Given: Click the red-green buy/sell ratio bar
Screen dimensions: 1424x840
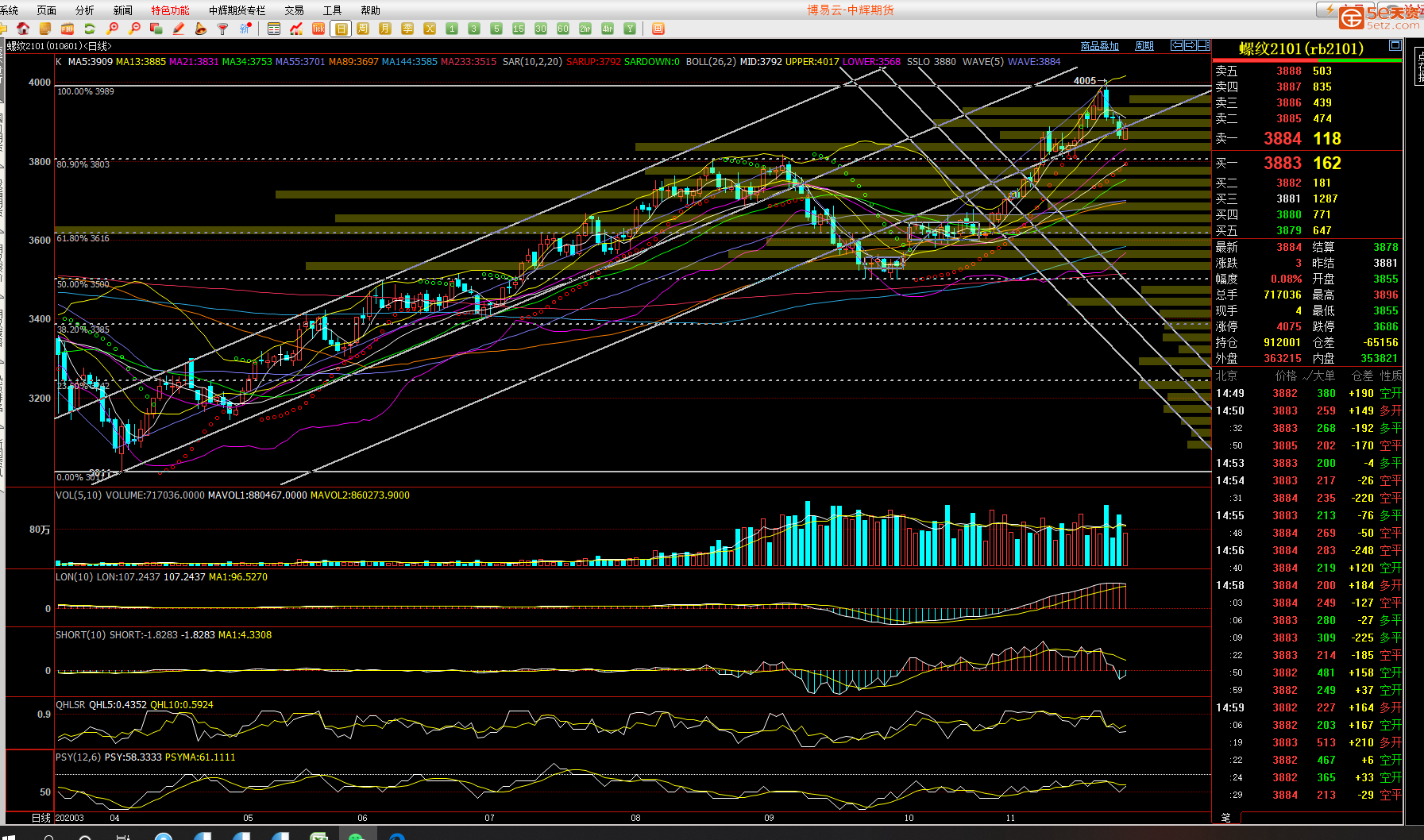Looking at the screenshot, I should tap(1307, 60).
